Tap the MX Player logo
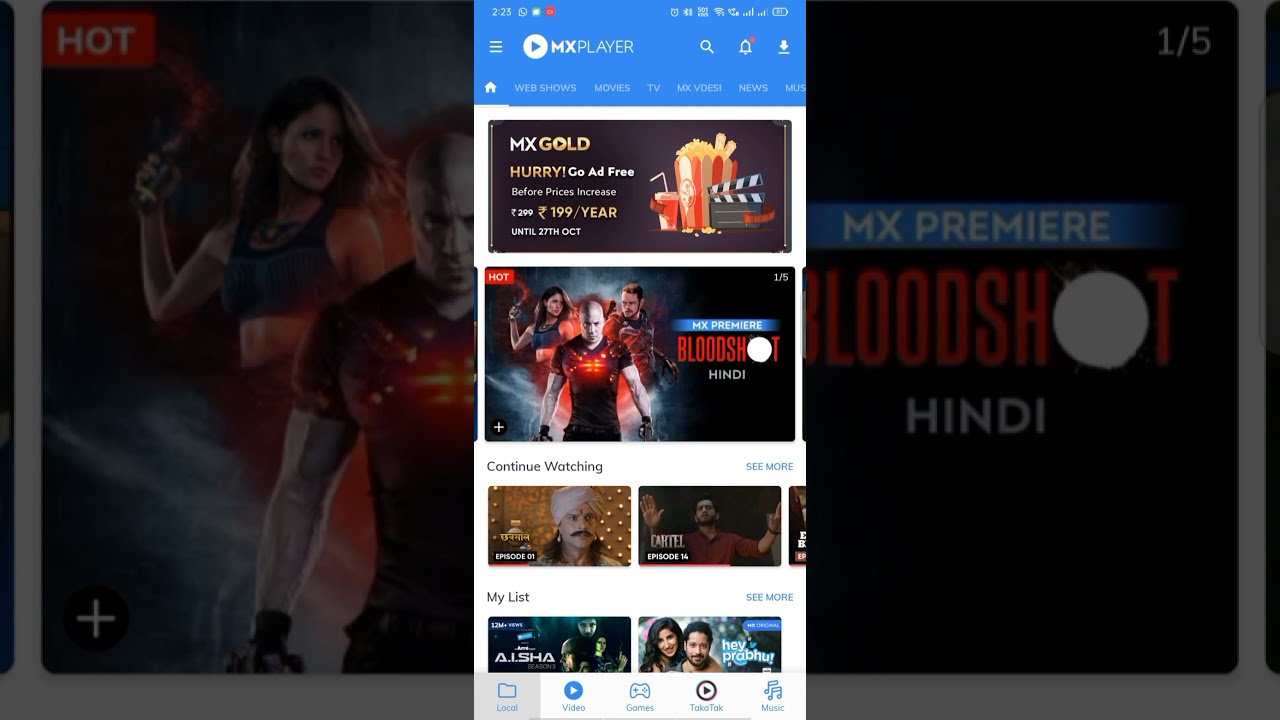This screenshot has width=1280, height=720. tap(578, 47)
